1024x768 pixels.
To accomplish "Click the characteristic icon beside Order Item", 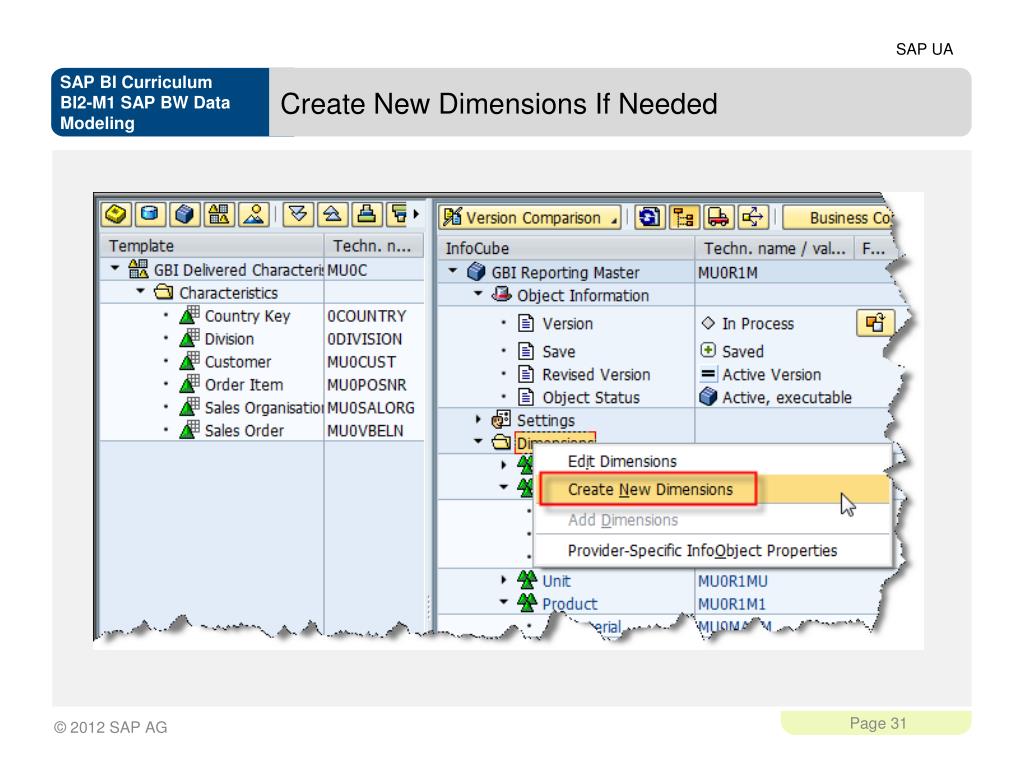I will [189, 383].
